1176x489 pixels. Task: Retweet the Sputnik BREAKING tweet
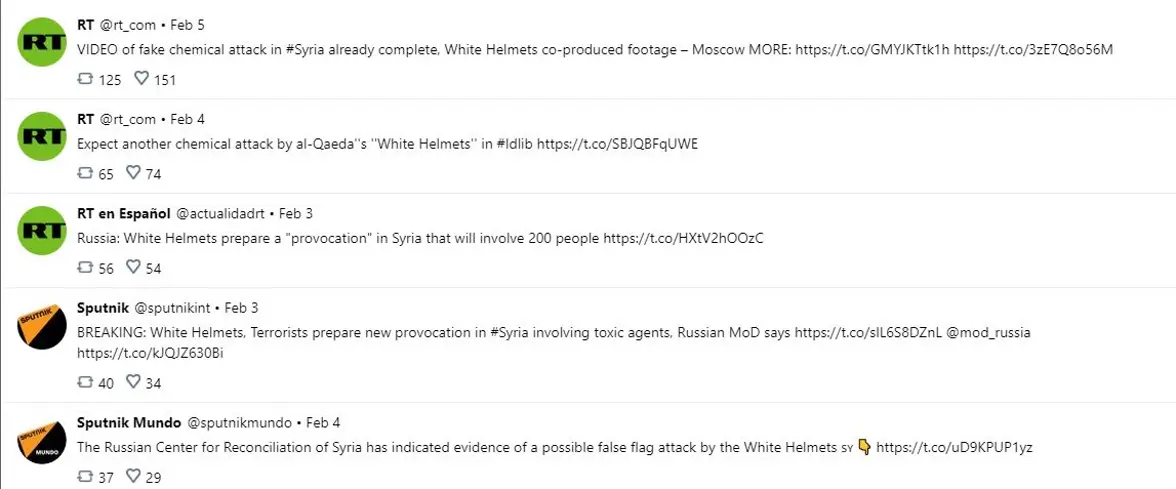coord(86,382)
